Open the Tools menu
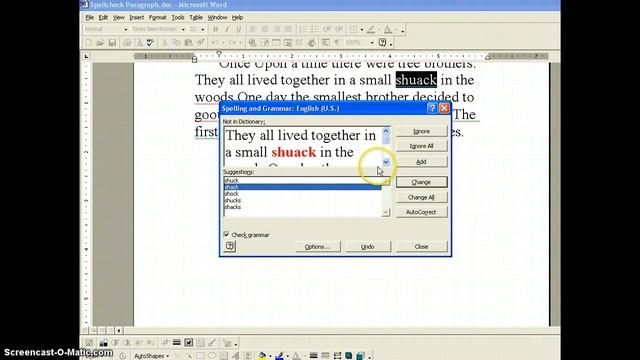 point(178,18)
